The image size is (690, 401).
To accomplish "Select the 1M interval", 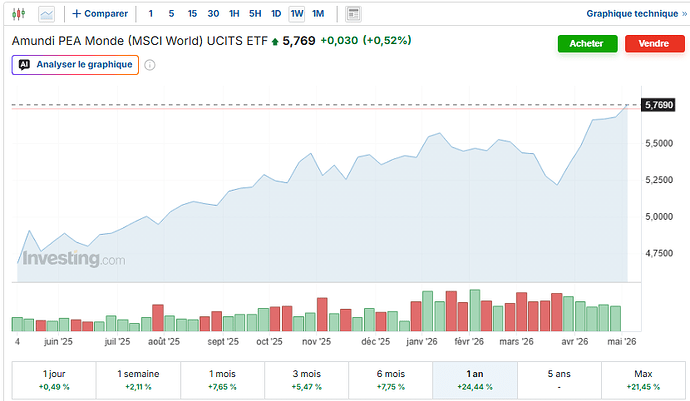I will tap(318, 14).
